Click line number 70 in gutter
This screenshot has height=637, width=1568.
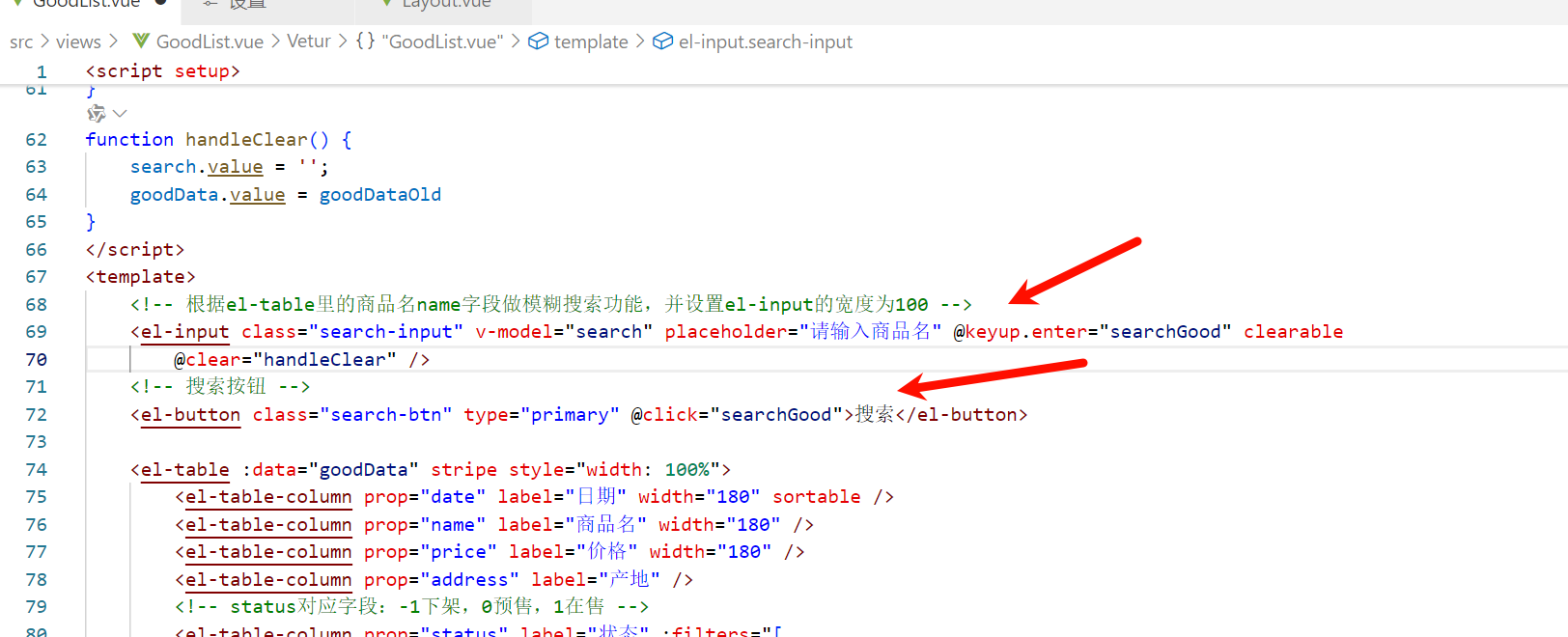37,360
